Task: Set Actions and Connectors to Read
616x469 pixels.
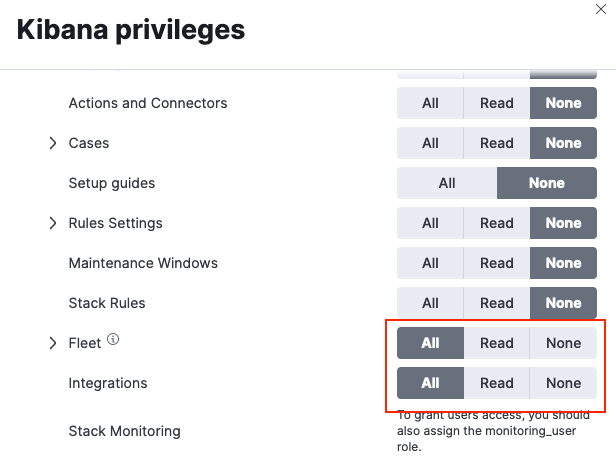Action: [496, 103]
